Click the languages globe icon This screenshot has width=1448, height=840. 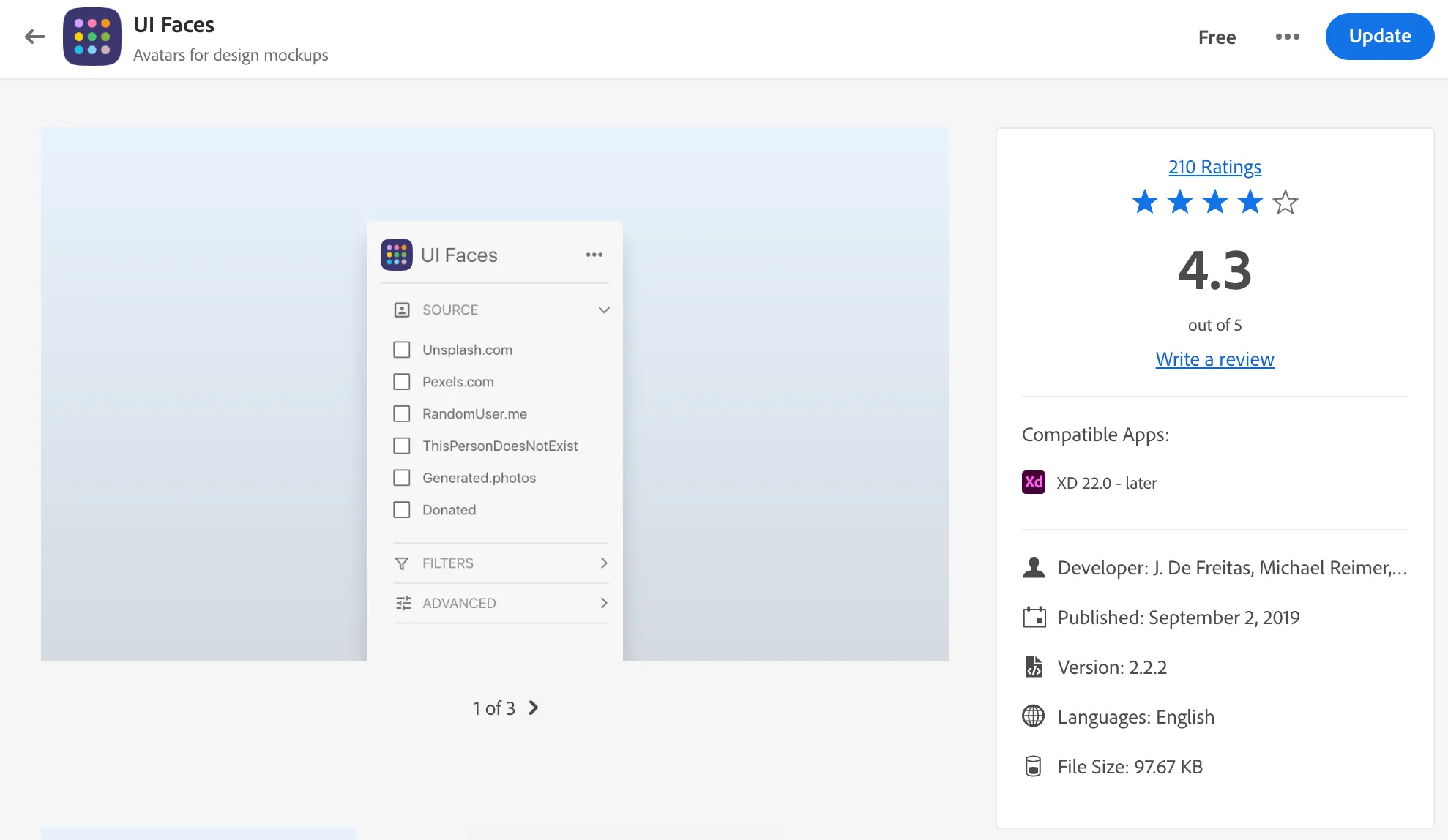pyautogui.click(x=1034, y=716)
